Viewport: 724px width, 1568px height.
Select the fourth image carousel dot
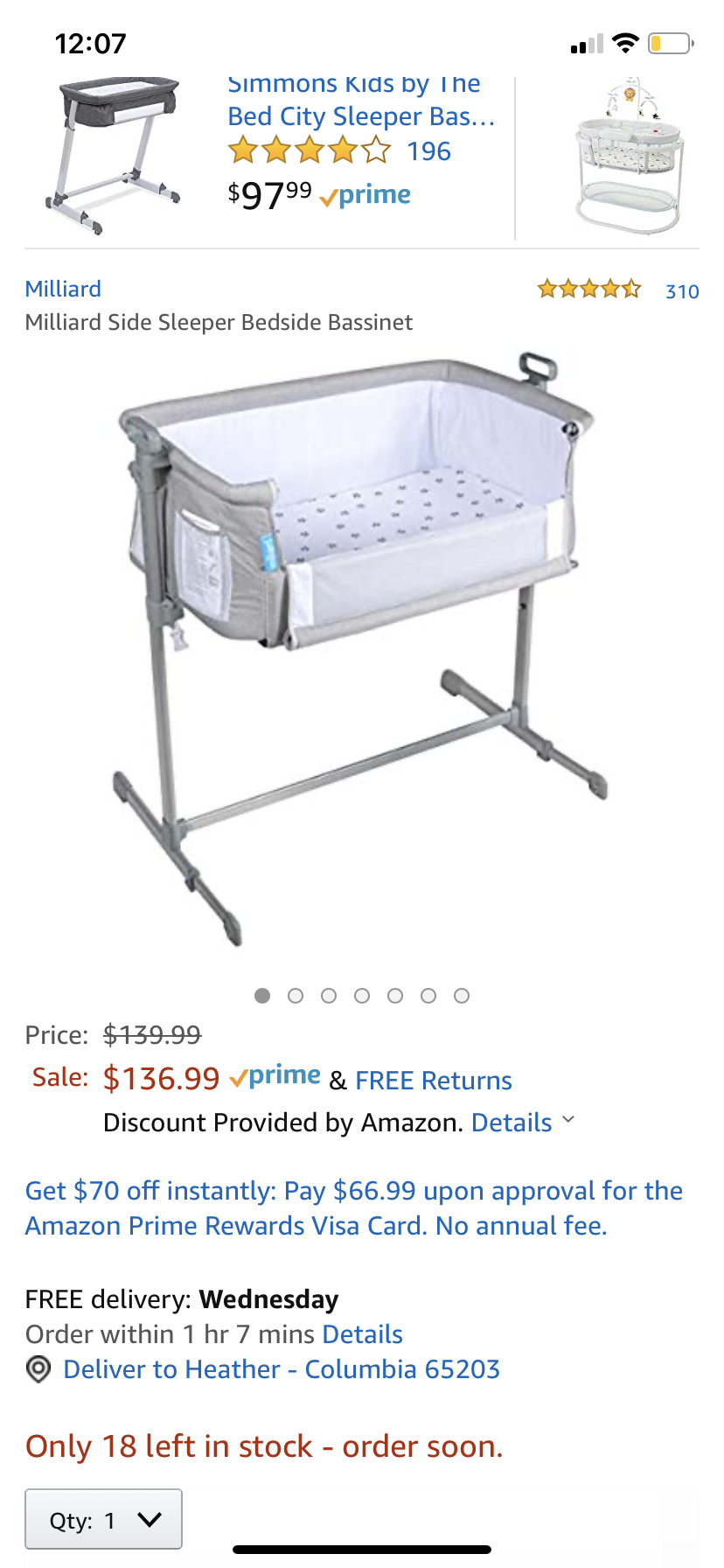362,996
